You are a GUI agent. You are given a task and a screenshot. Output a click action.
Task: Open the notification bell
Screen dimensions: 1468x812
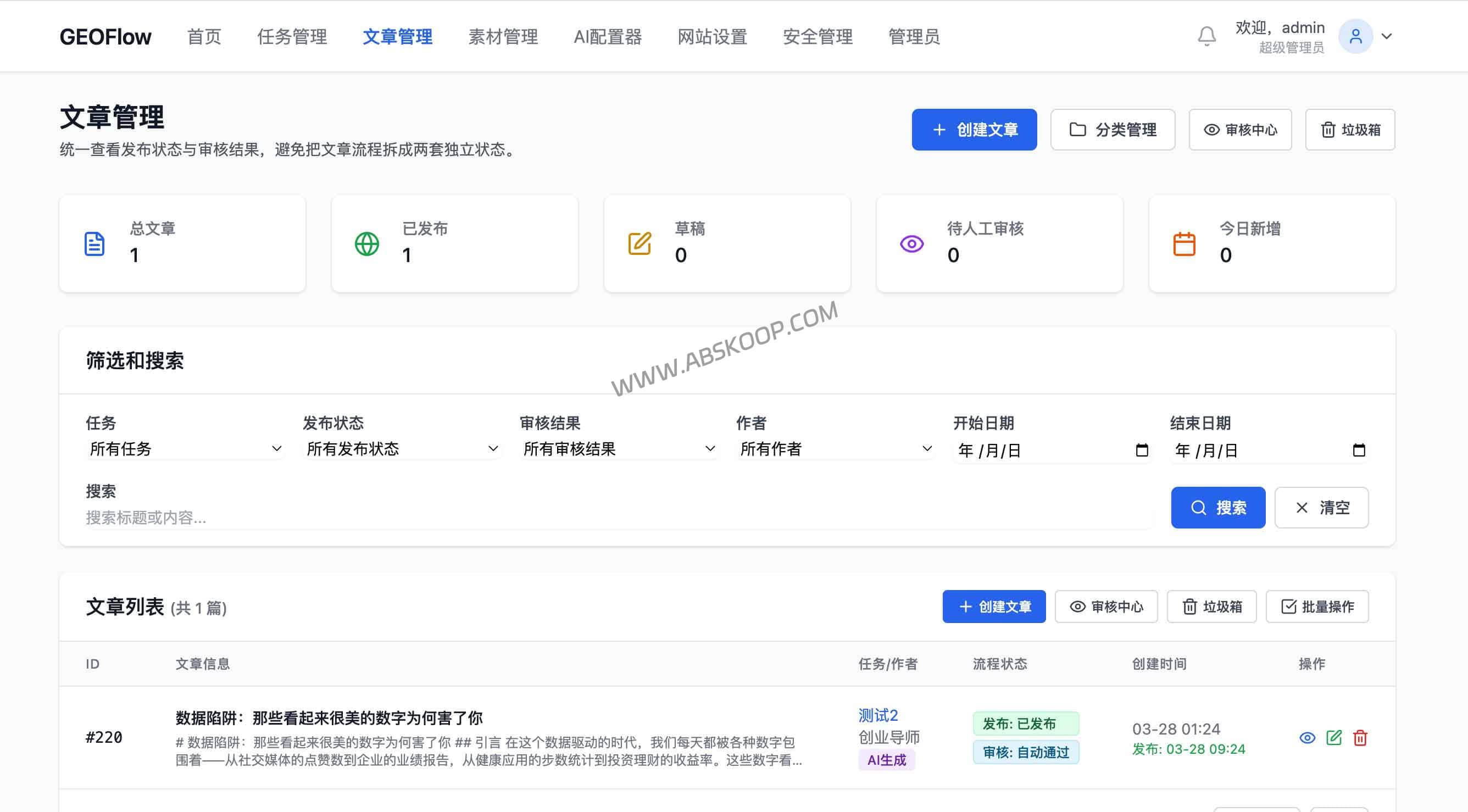click(x=1206, y=36)
